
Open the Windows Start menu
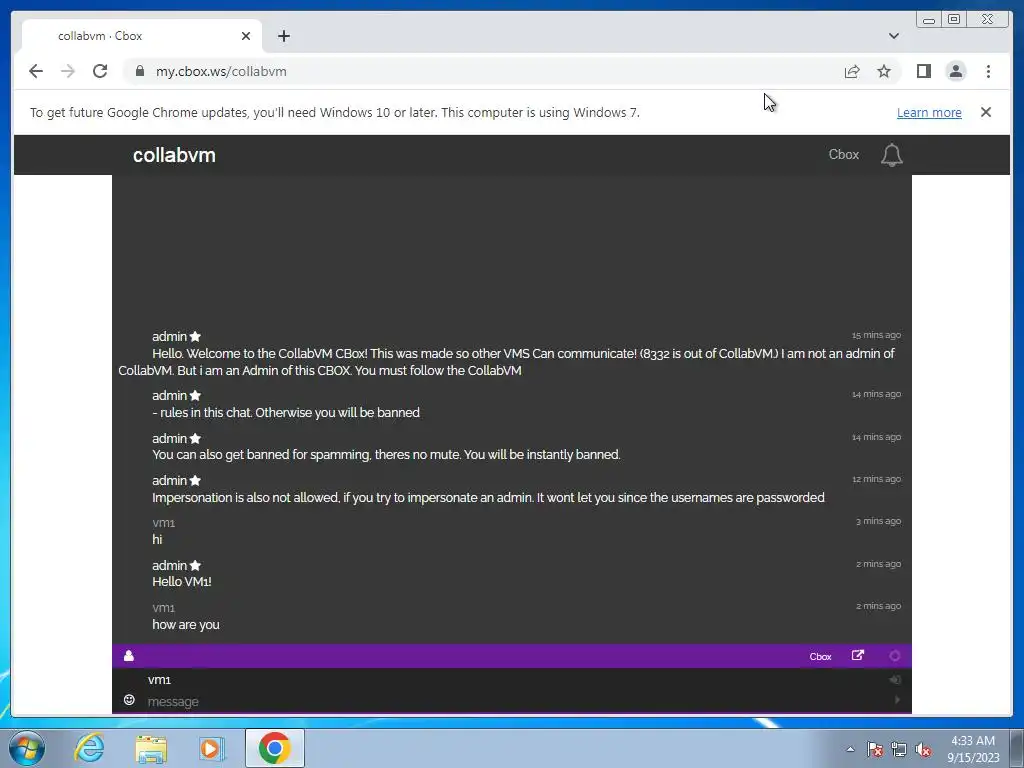click(27, 748)
